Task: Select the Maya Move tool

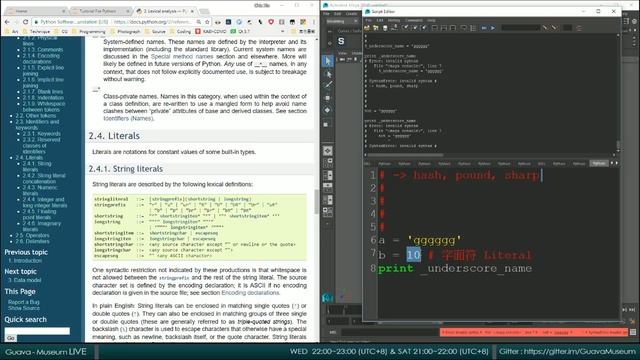Action: (x=328, y=98)
